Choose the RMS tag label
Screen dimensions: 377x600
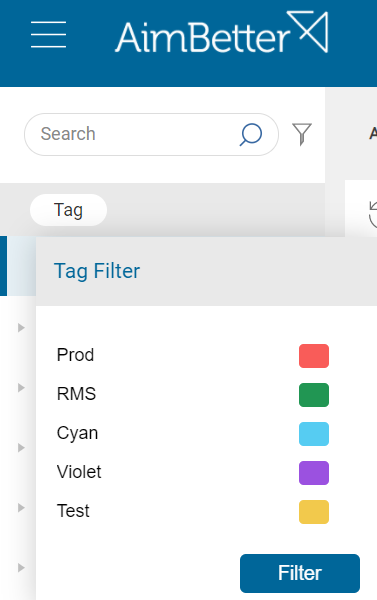coord(76,394)
